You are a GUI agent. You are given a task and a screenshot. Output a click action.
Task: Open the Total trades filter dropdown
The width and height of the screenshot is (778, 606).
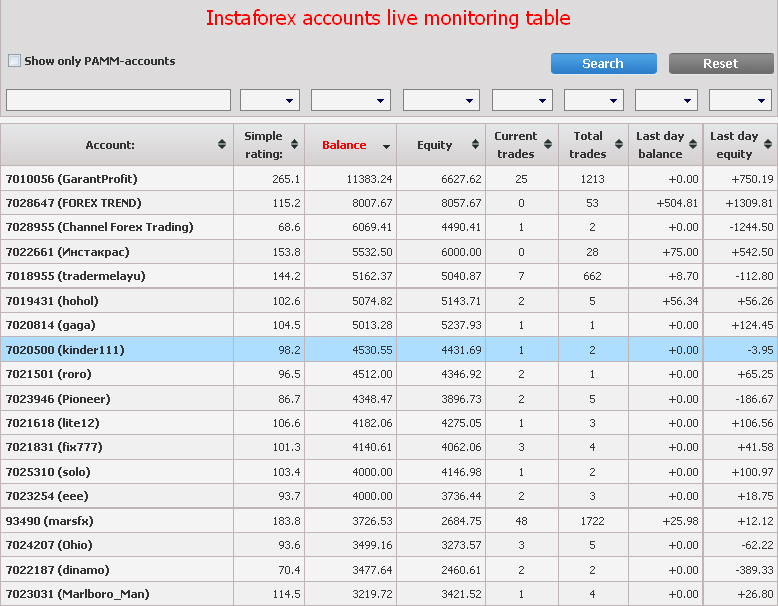[594, 100]
